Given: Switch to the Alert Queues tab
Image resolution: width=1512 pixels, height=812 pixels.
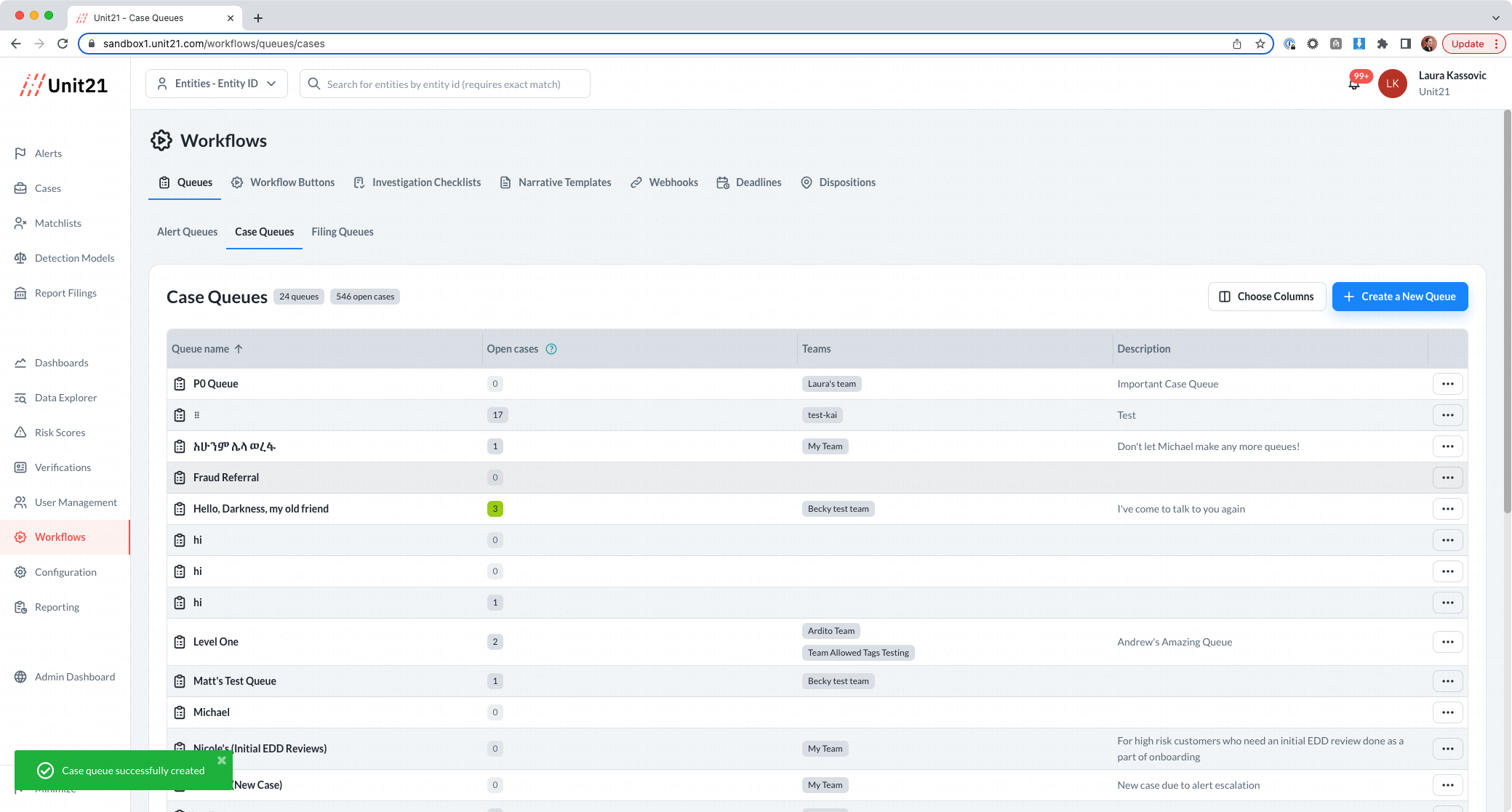Looking at the screenshot, I should (x=187, y=232).
